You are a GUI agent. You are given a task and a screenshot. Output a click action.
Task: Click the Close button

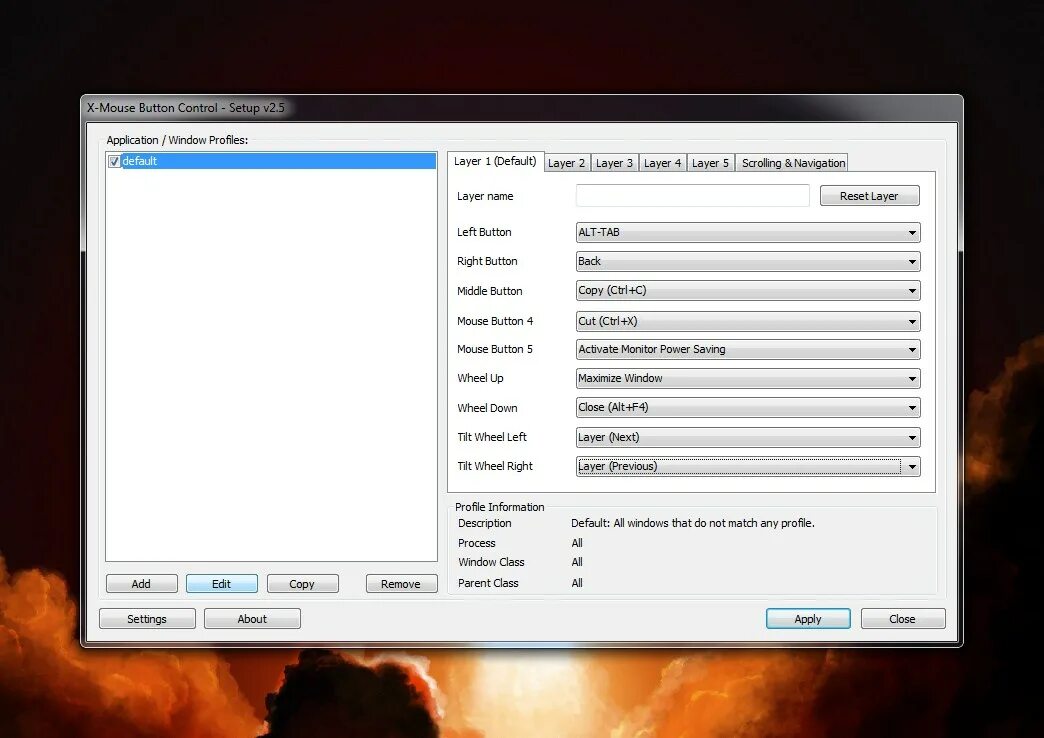[x=903, y=619]
